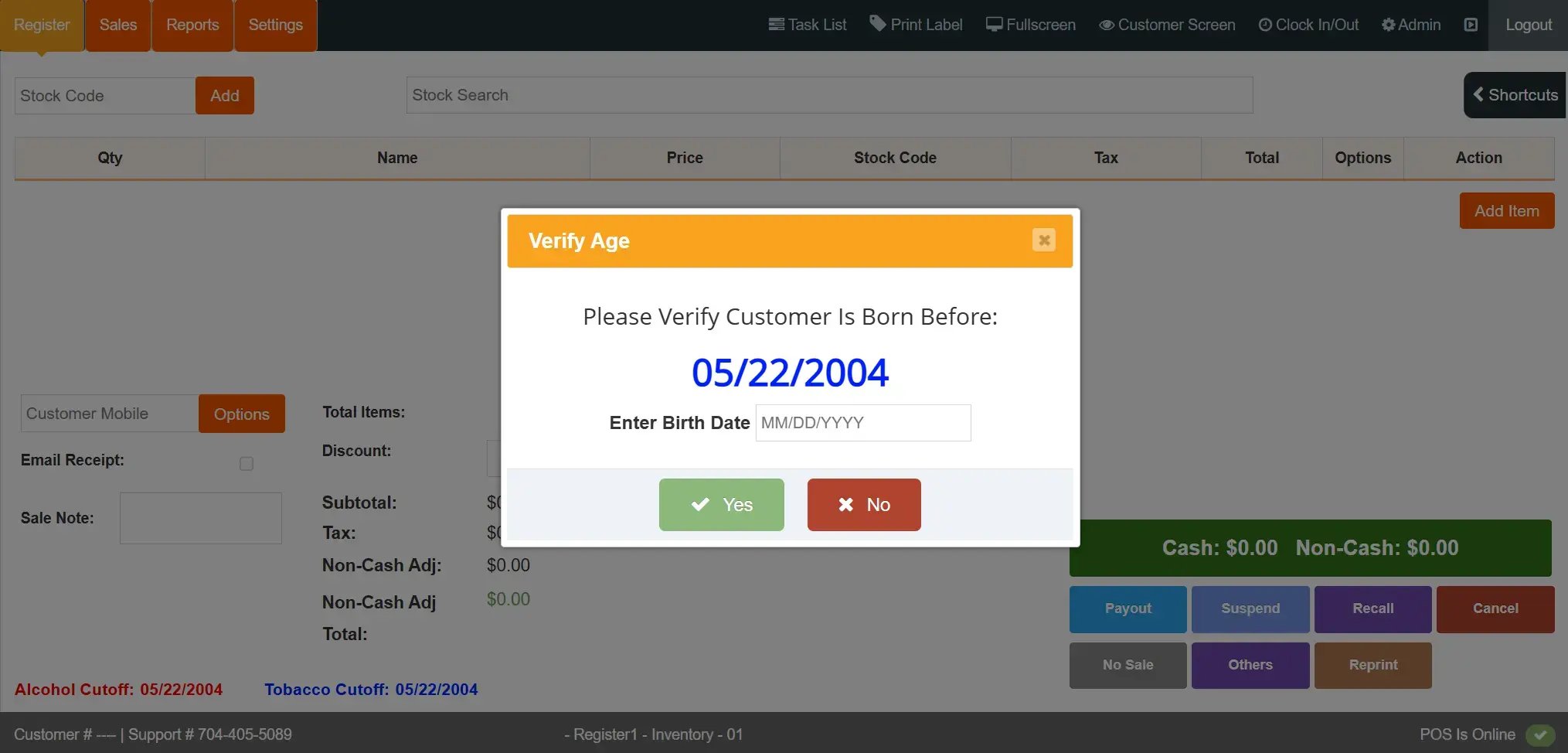Open the Reports tab

point(192,25)
